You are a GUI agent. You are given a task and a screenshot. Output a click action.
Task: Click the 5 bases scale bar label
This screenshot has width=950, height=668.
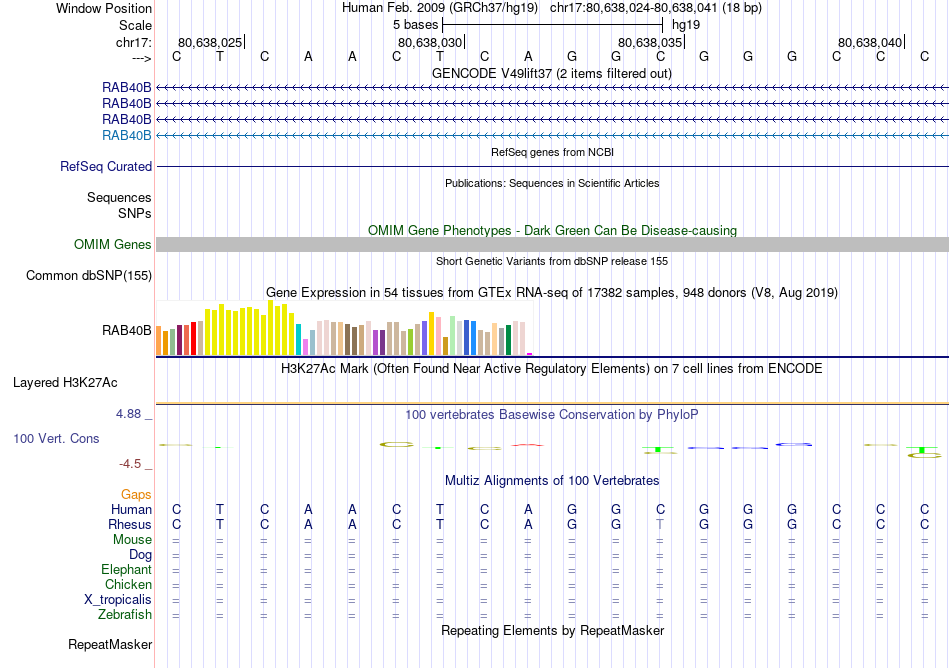coord(415,25)
